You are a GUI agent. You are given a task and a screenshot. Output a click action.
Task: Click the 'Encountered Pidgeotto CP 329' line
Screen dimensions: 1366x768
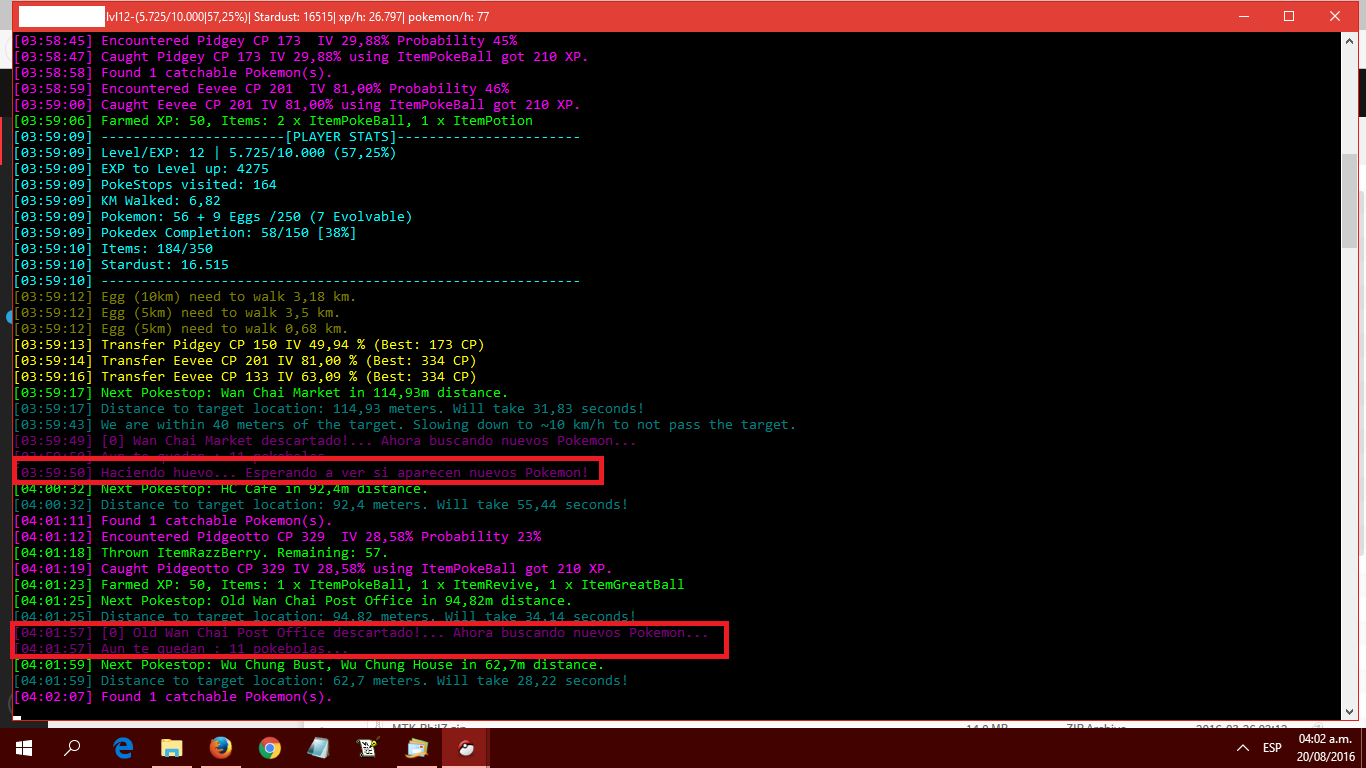(277, 537)
